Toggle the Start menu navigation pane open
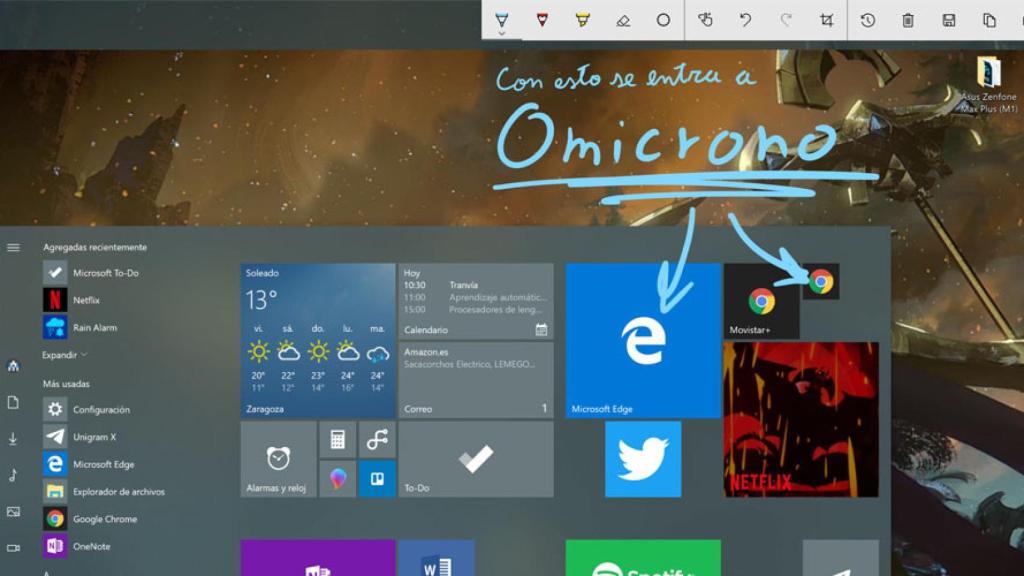1024x576 pixels. [14, 246]
